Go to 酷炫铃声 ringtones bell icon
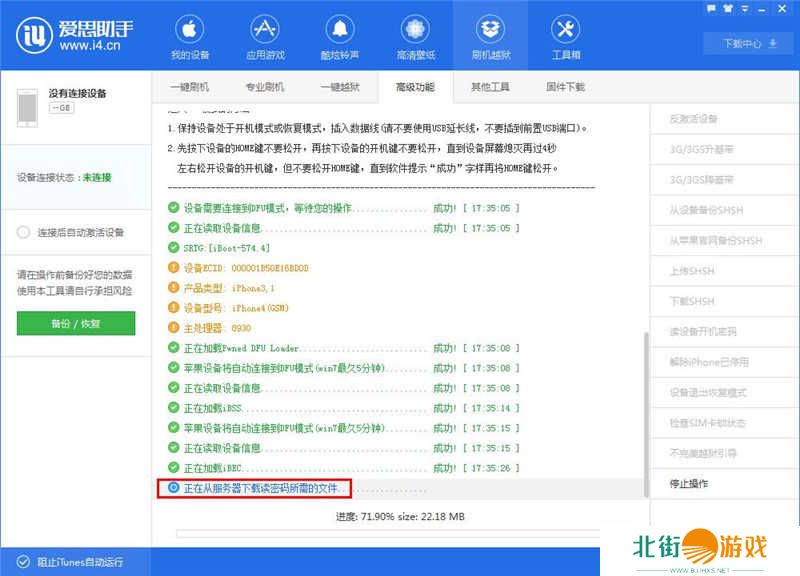Viewport: 800px width, 576px height. 340,36
